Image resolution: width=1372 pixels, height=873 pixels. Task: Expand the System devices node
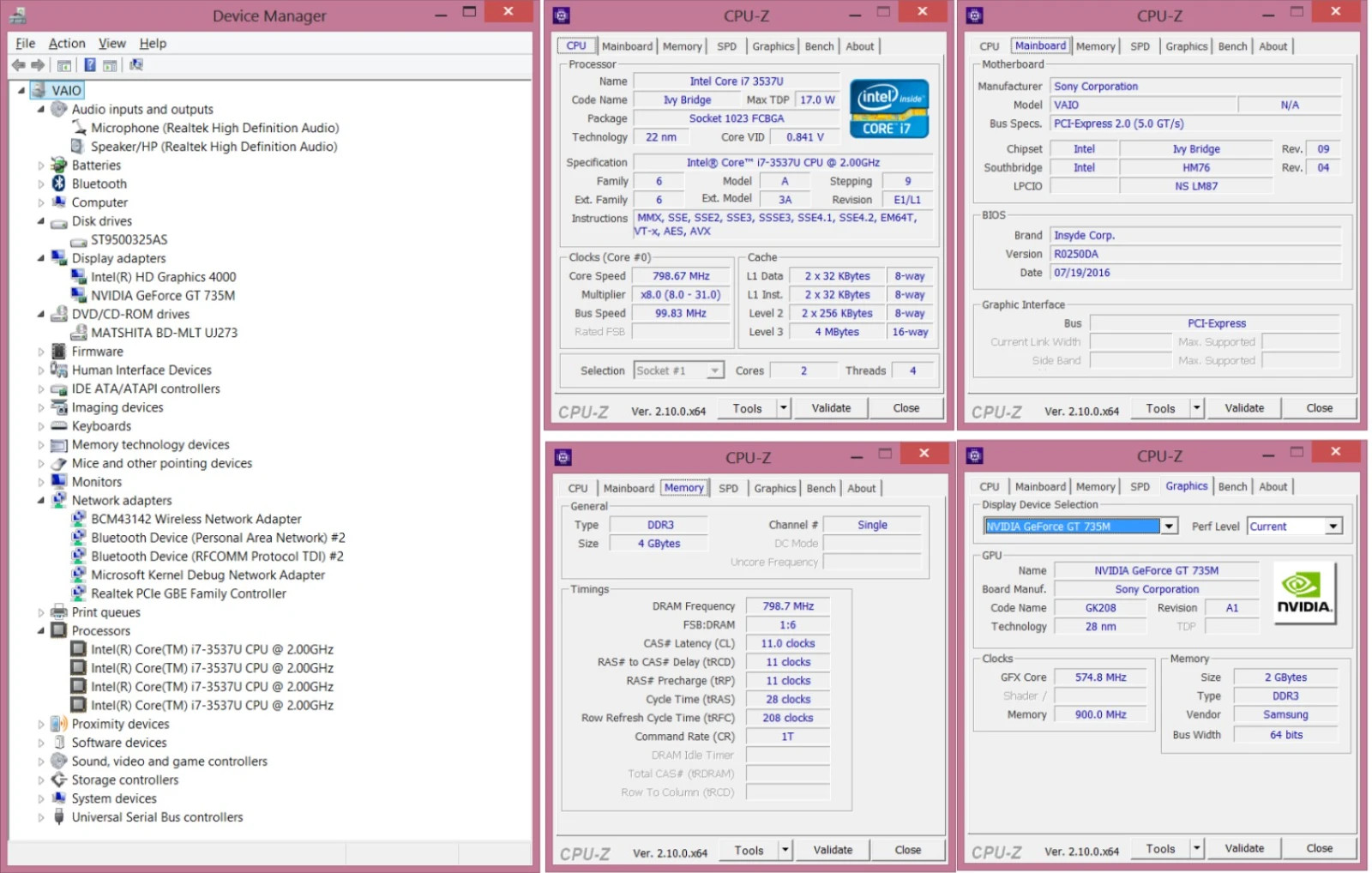[40, 798]
